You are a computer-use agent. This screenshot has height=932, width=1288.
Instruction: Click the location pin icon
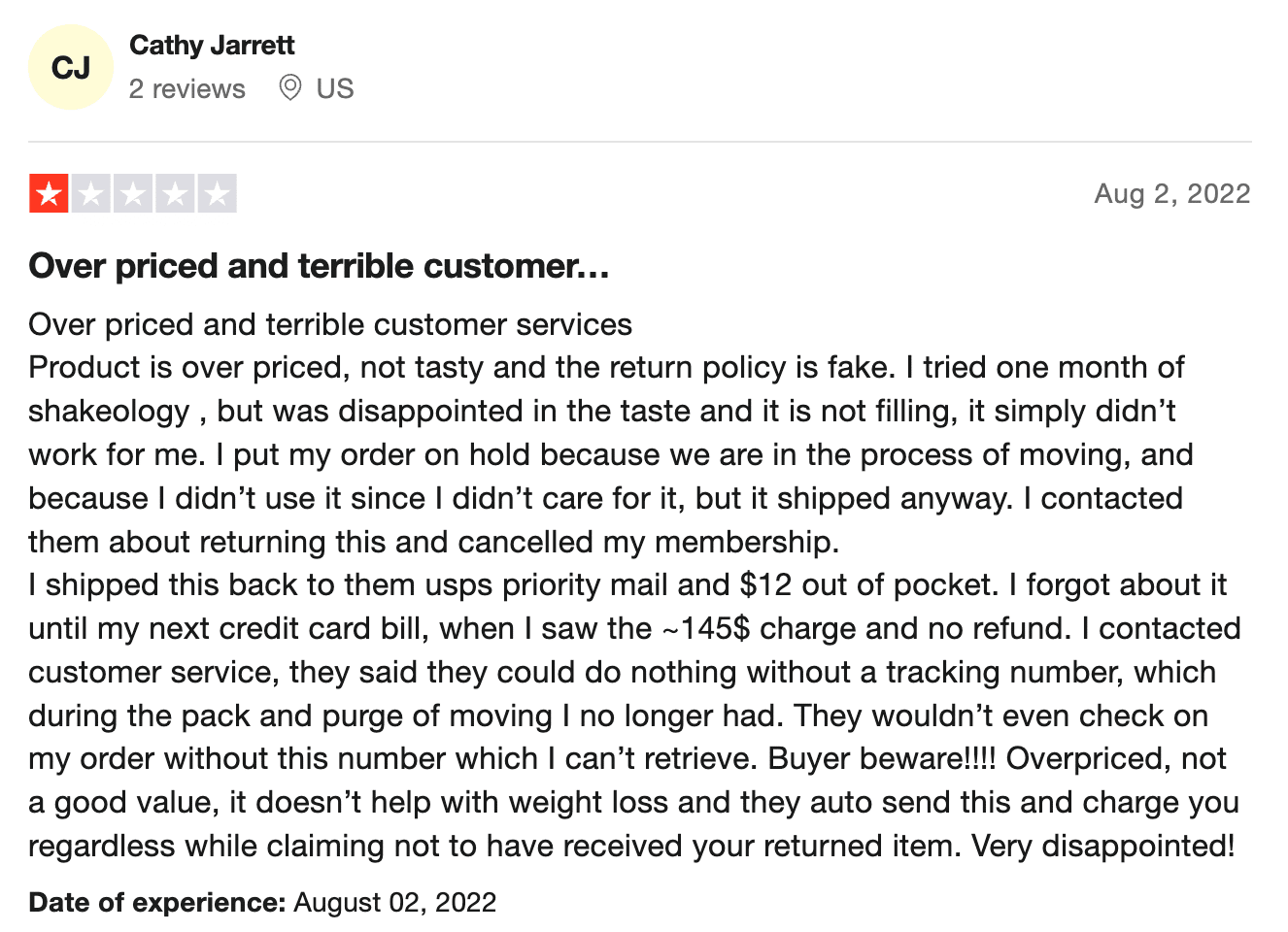tap(289, 87)
